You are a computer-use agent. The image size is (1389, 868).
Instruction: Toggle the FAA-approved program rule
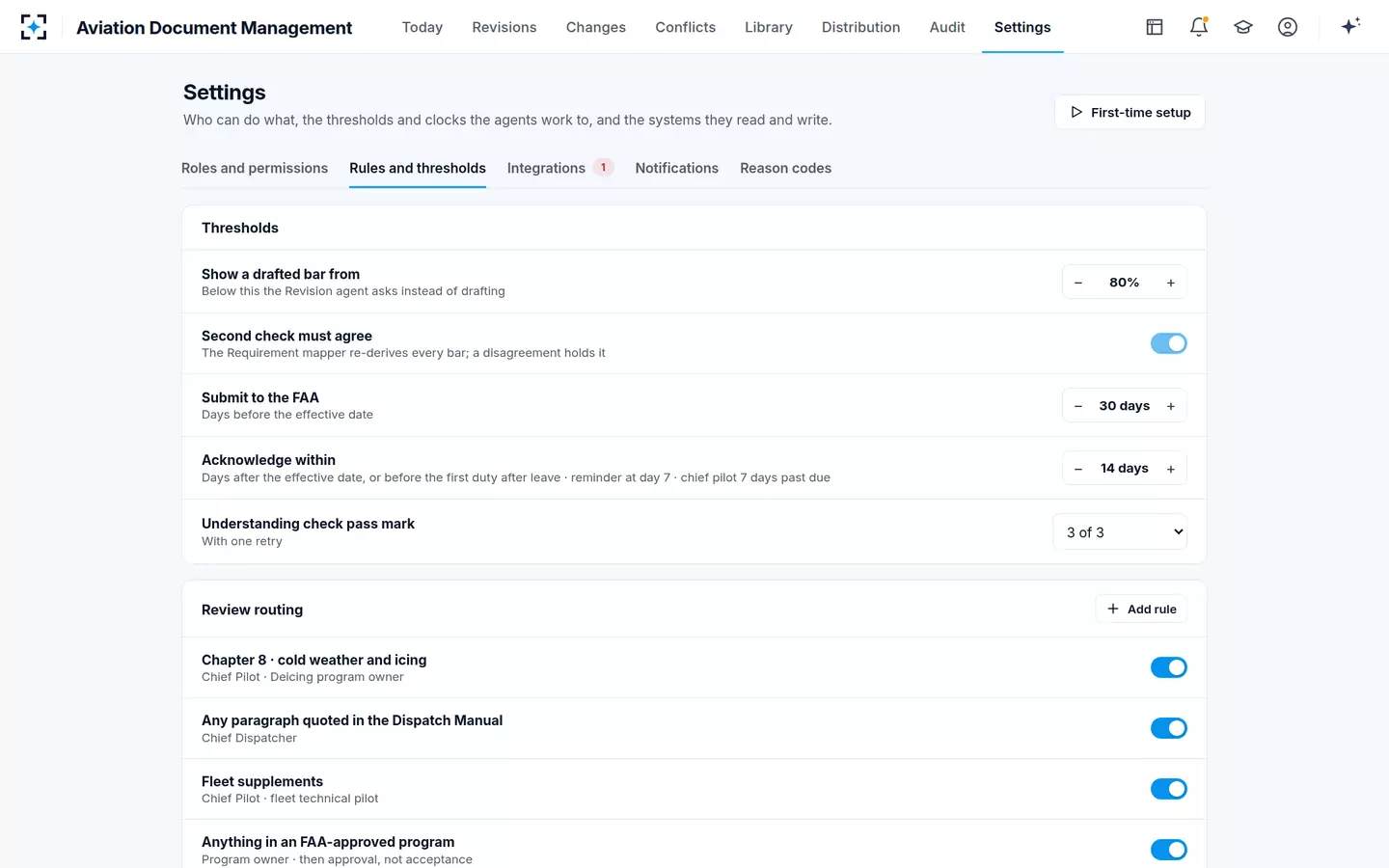1169,850
